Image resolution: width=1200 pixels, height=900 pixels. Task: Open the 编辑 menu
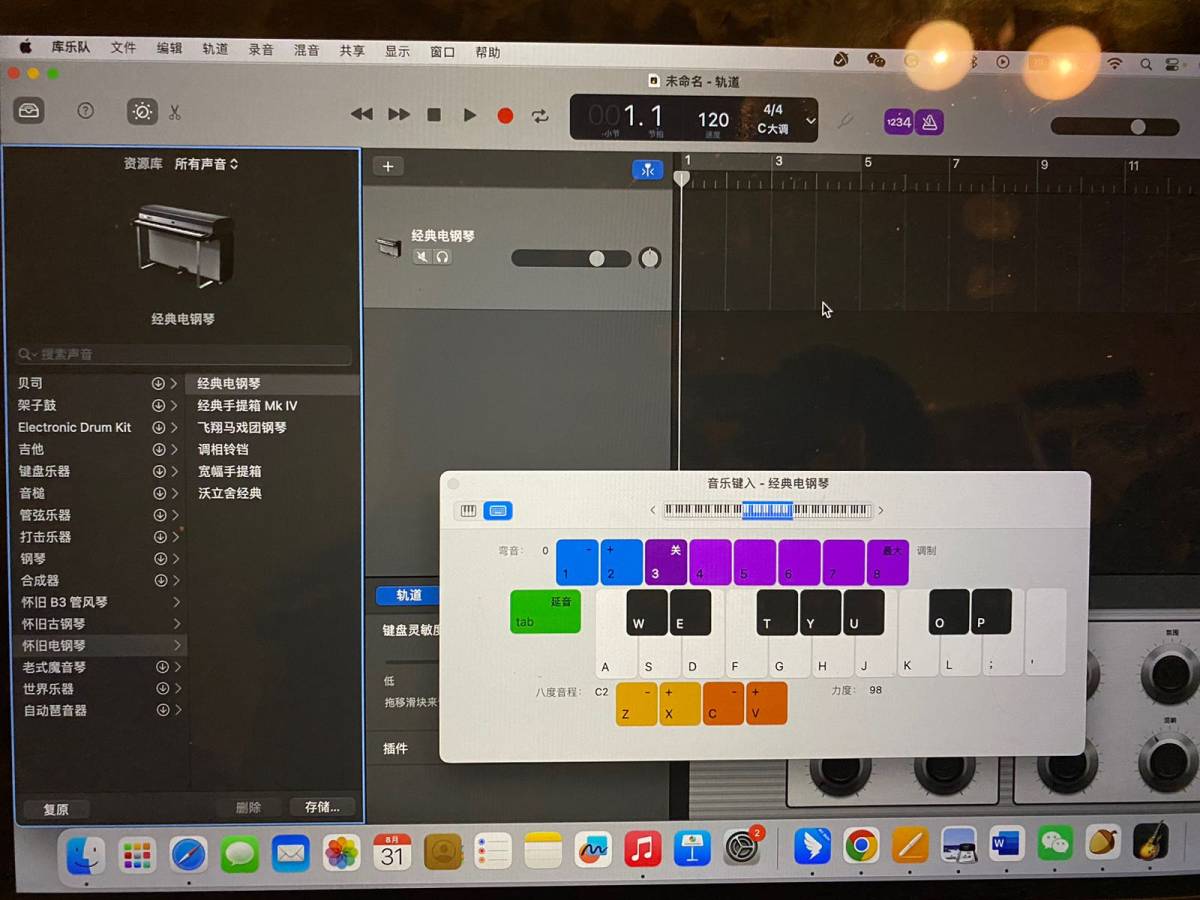[169, 49]
